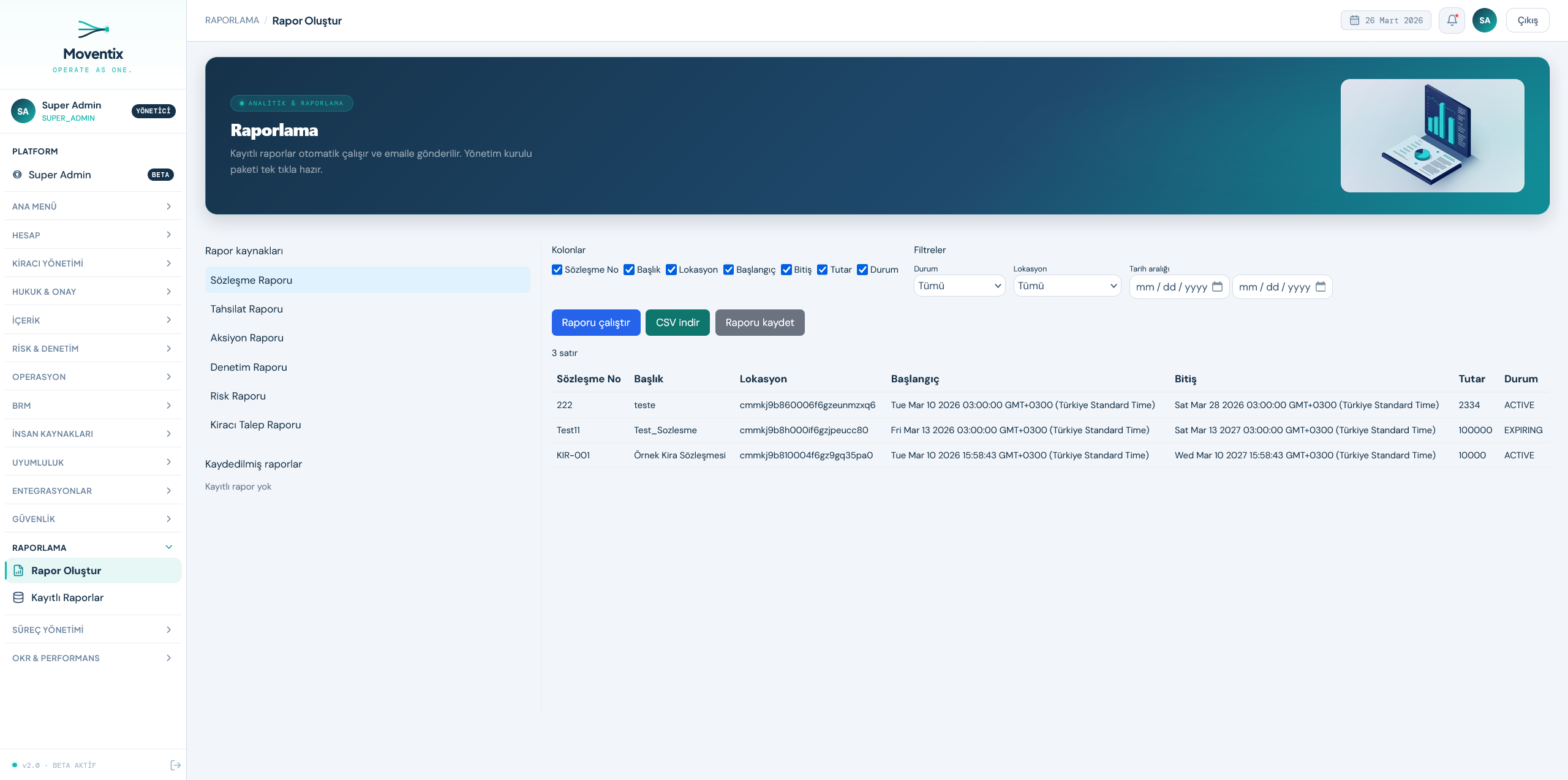Click the Raporu çalıştır button
The image size is (1568, 780).
coord(596,322)
